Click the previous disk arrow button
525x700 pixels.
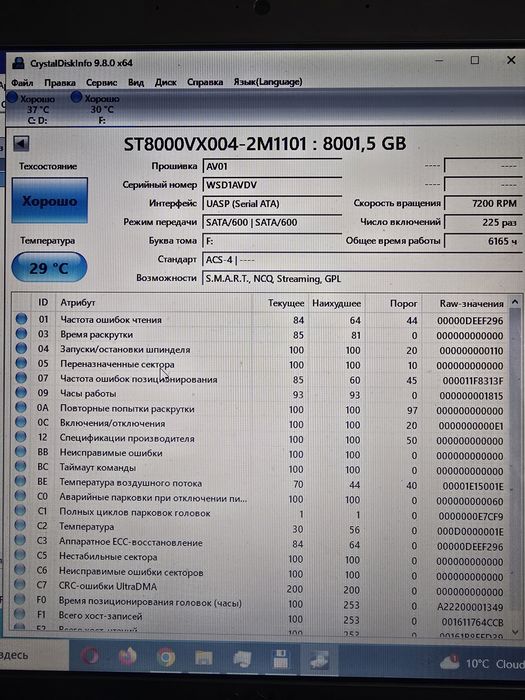point(21,144)
